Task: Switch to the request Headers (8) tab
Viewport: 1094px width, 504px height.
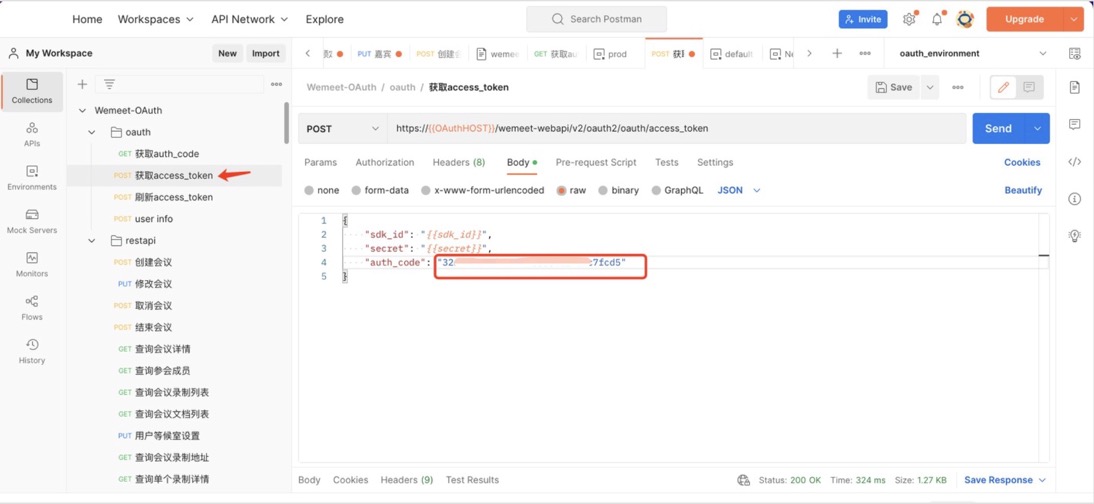Action: [458, 163]
